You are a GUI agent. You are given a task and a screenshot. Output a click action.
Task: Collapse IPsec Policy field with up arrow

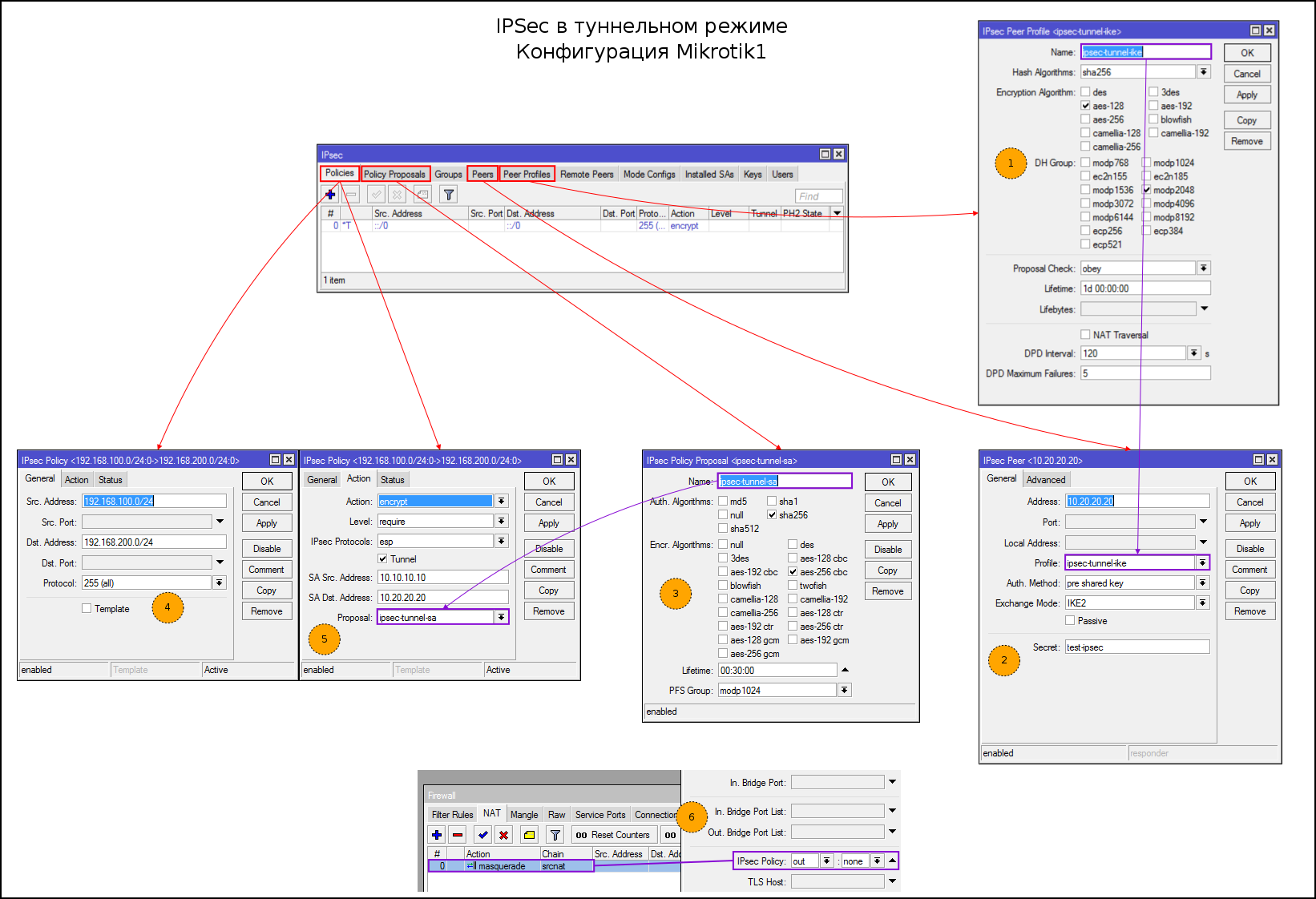(x=892, y=861)
